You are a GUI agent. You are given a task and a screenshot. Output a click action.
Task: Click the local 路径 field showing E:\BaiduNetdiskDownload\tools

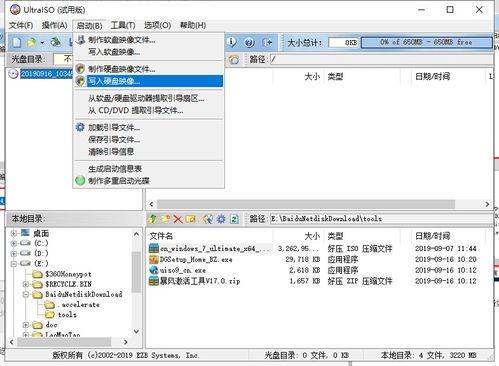(x=381, y=219)
